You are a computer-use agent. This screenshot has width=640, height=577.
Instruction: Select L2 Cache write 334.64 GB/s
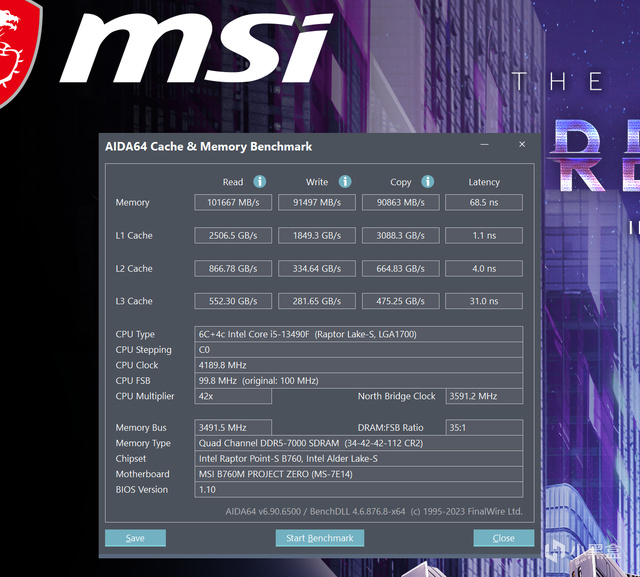coord(317,269)
